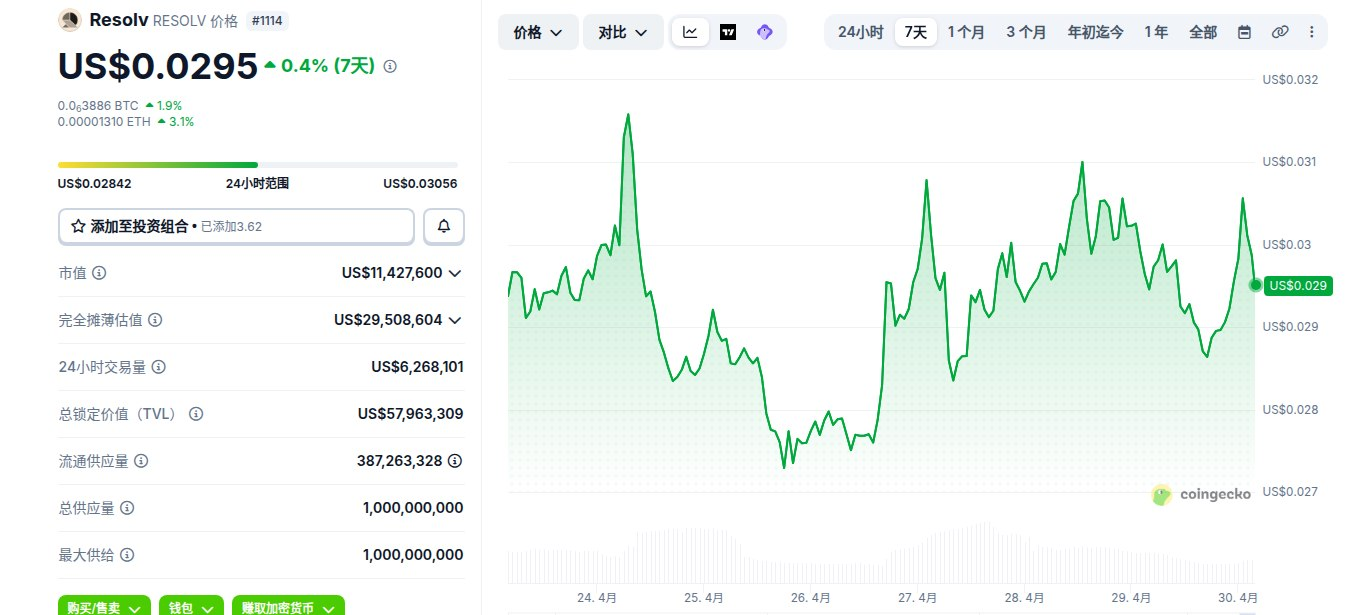1360x615 pixels.
Task: Click the US$0.029 current price tag
Action: (1299, 286)
